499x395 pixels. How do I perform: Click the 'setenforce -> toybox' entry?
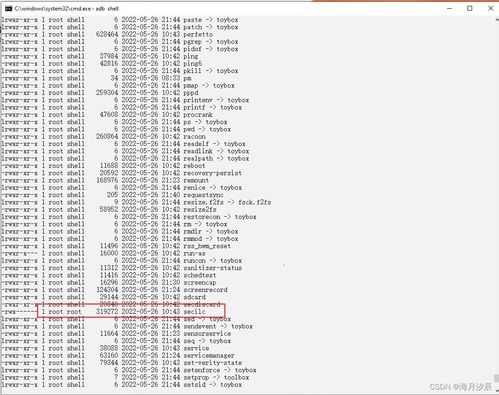(x=220, y=370)
